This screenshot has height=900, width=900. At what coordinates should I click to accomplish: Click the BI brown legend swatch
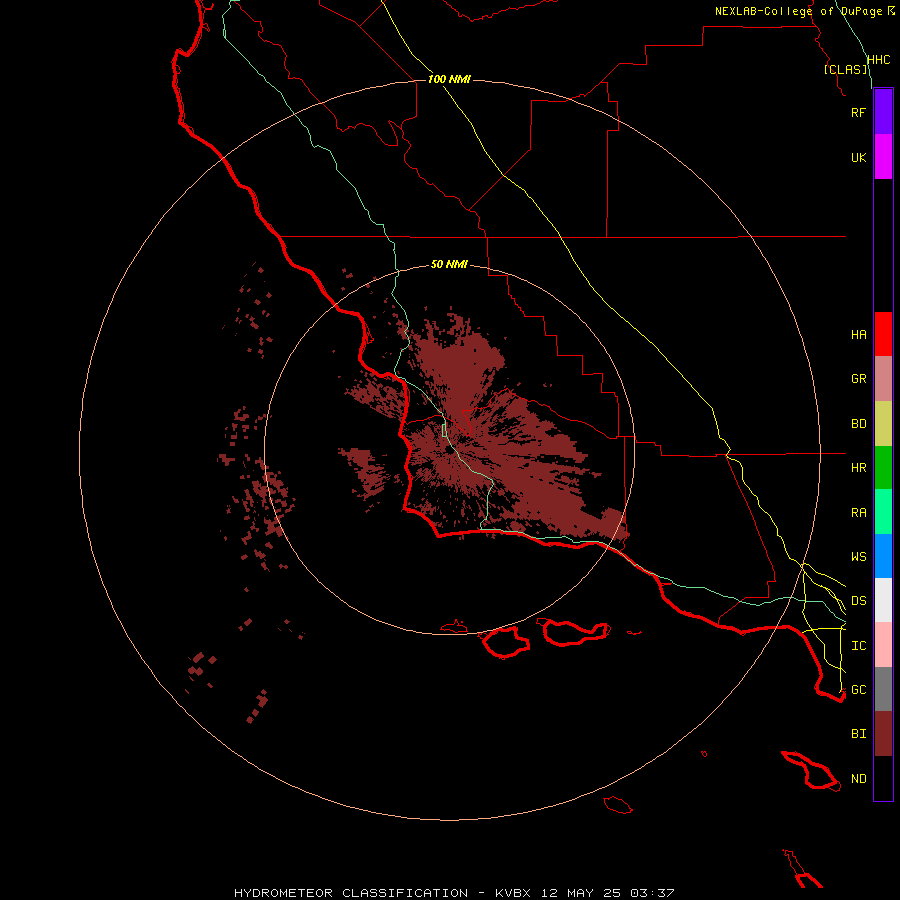click(x=883, y=734)
